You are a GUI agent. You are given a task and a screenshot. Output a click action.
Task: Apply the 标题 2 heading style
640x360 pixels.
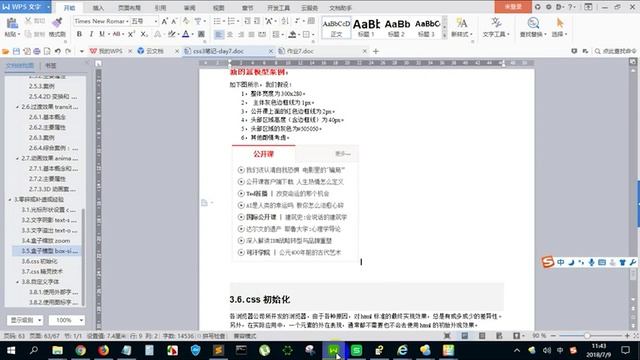pyautogui.click(x=397, y=28)
